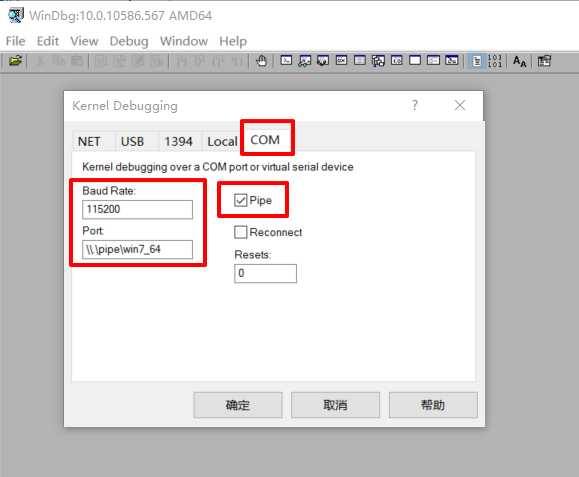Viewport: 579px width, 477px height.
Task: Open the Locals window from toolbar
Action: 323,61
